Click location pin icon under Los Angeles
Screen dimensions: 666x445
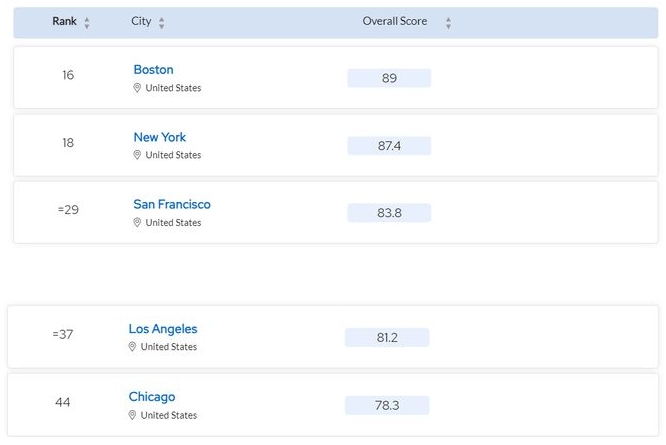tap(132, 347)
